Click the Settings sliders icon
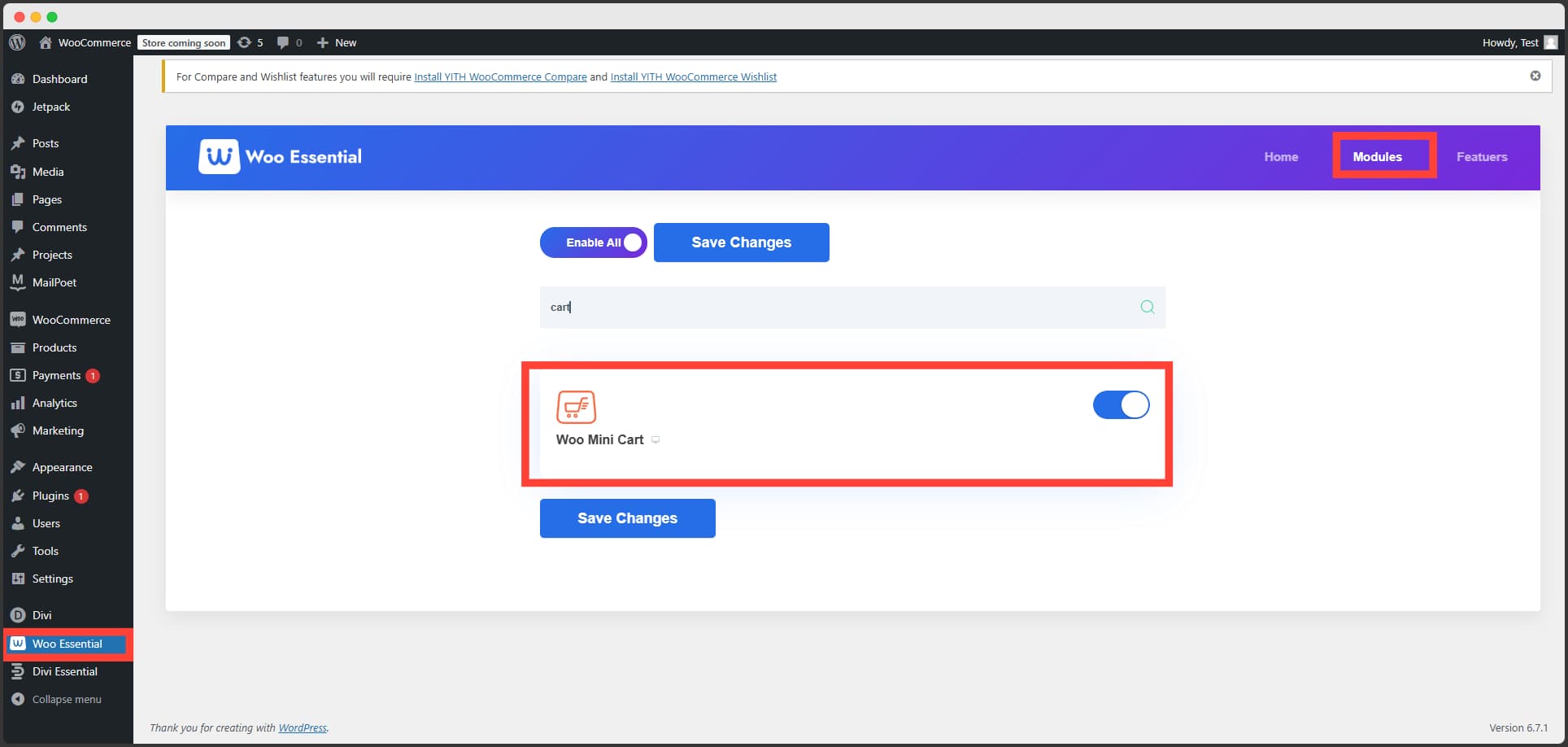The image size is (1568, 747). click(18, 579)
